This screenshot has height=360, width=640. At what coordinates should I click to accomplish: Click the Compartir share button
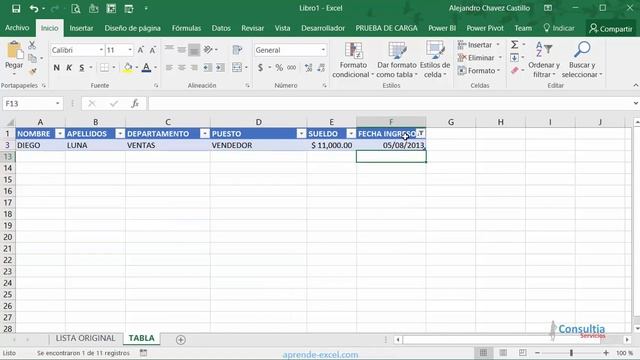pos(611,29)
